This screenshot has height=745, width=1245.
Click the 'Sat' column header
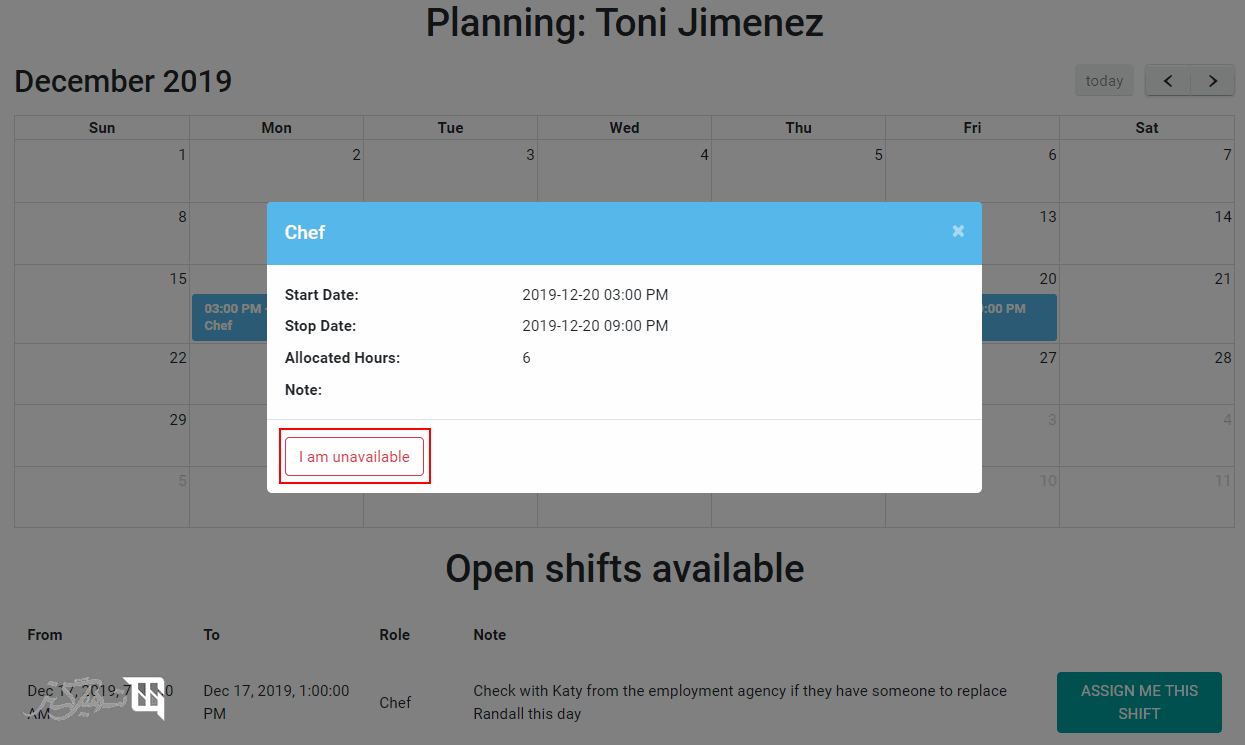(1147, 128)
